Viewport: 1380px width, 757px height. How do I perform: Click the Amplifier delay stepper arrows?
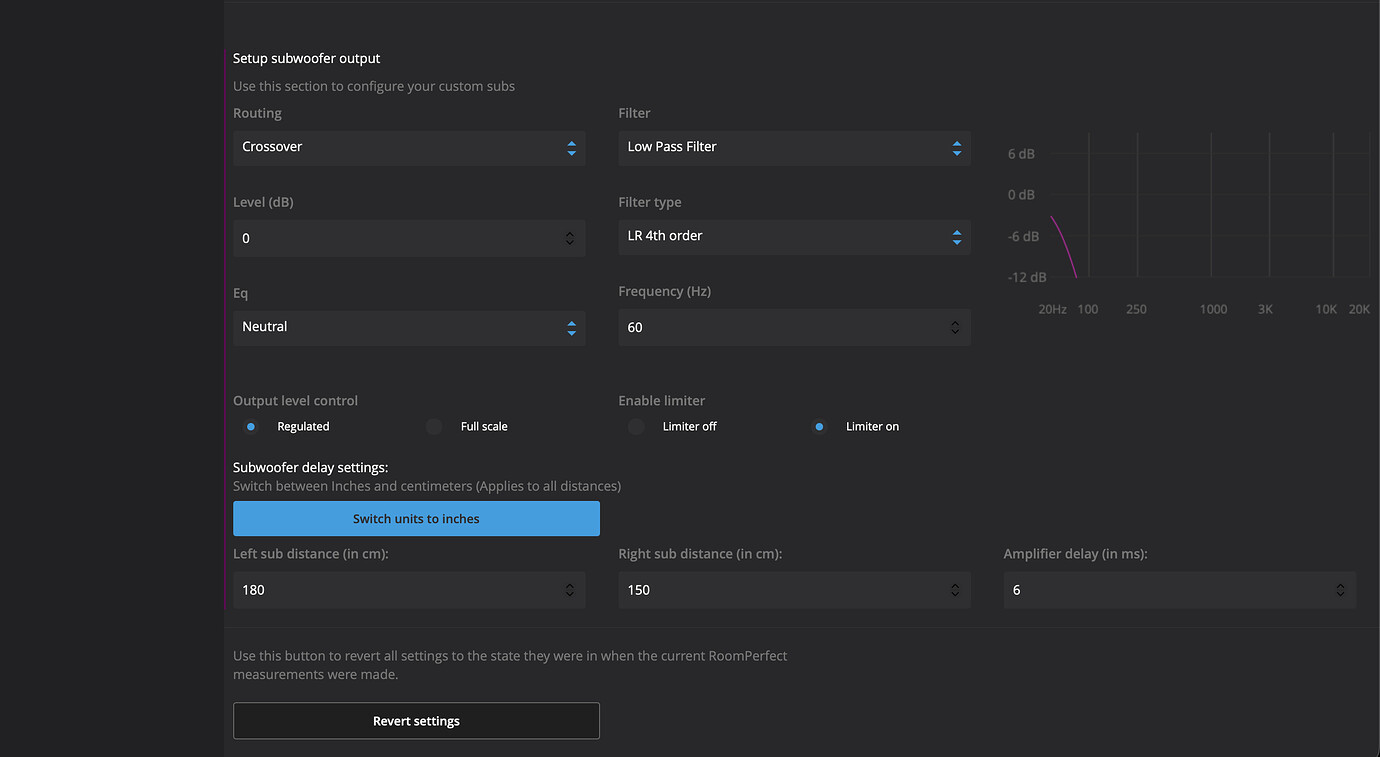click(x=1340, y=590)
